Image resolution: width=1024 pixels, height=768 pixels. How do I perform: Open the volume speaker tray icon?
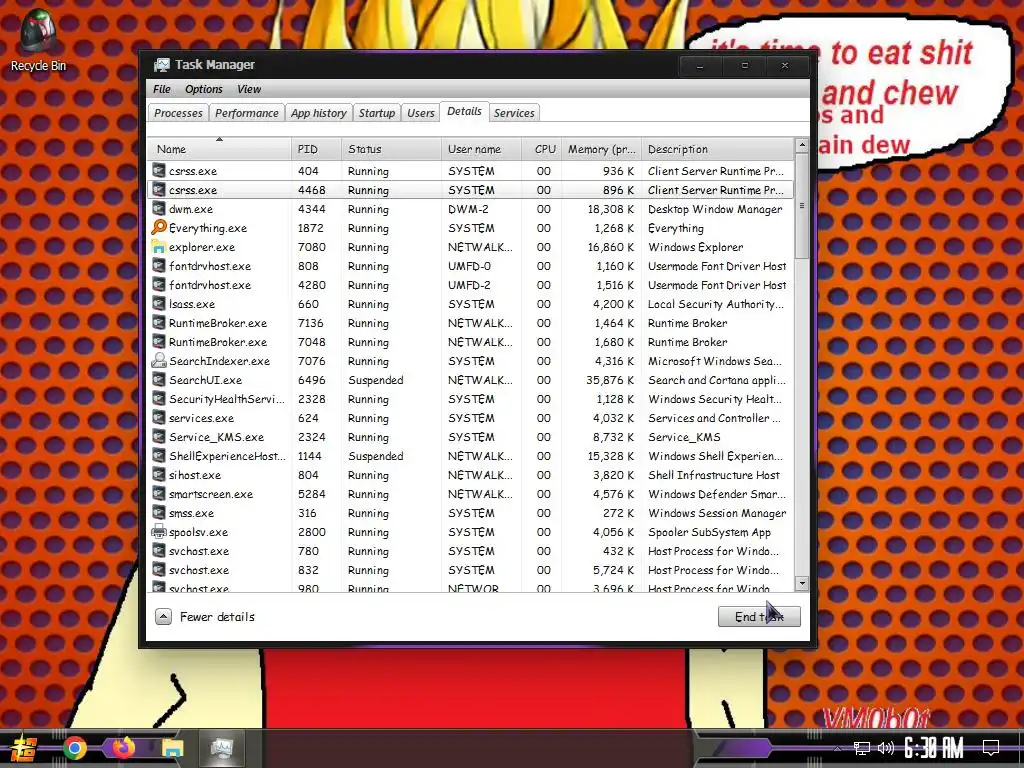click(x=886, y=748)
